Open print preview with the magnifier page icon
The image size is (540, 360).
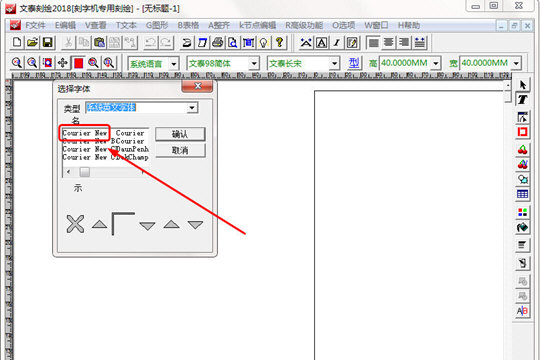233,42
